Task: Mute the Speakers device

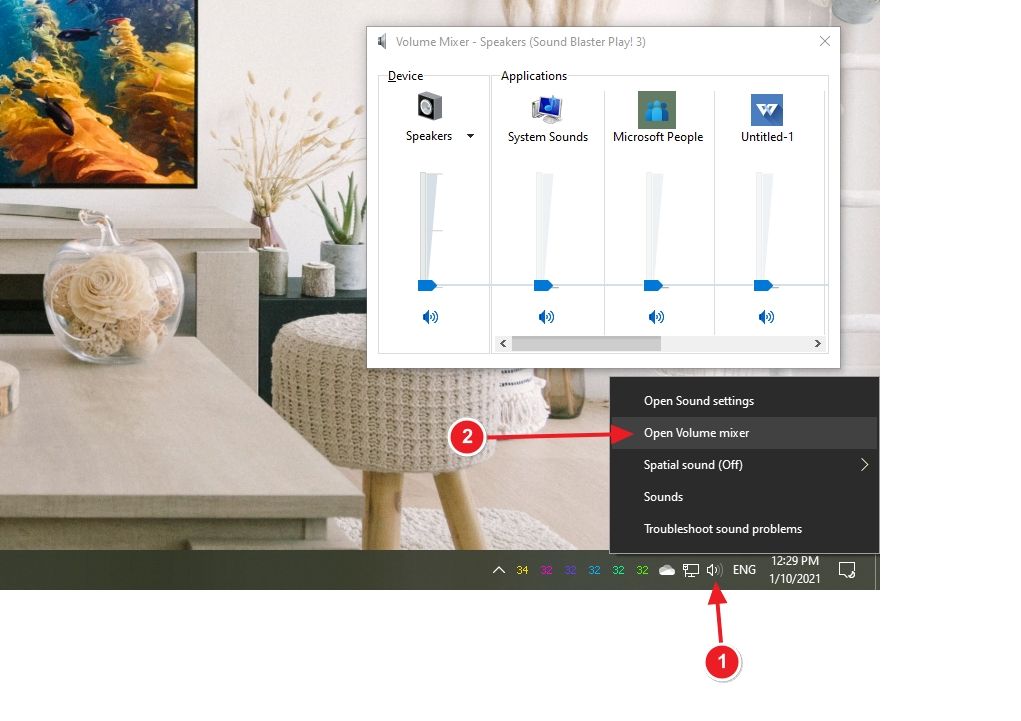Action: 430,317
